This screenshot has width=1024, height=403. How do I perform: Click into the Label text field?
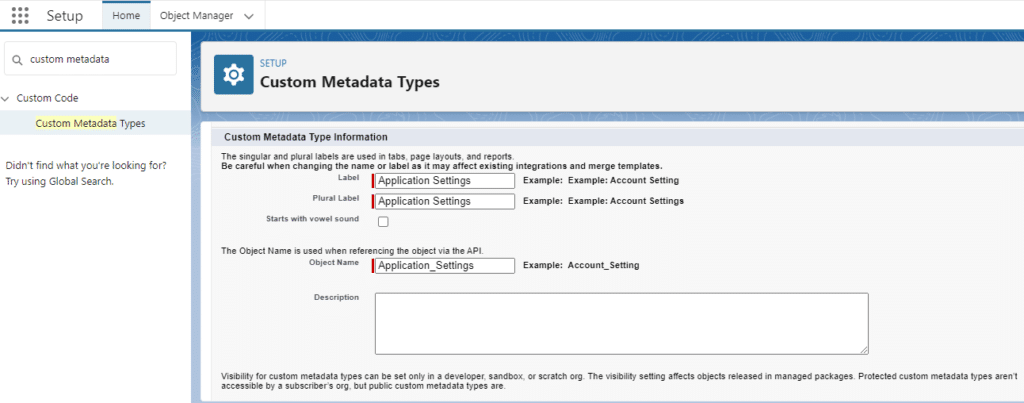tap(445, 181)
